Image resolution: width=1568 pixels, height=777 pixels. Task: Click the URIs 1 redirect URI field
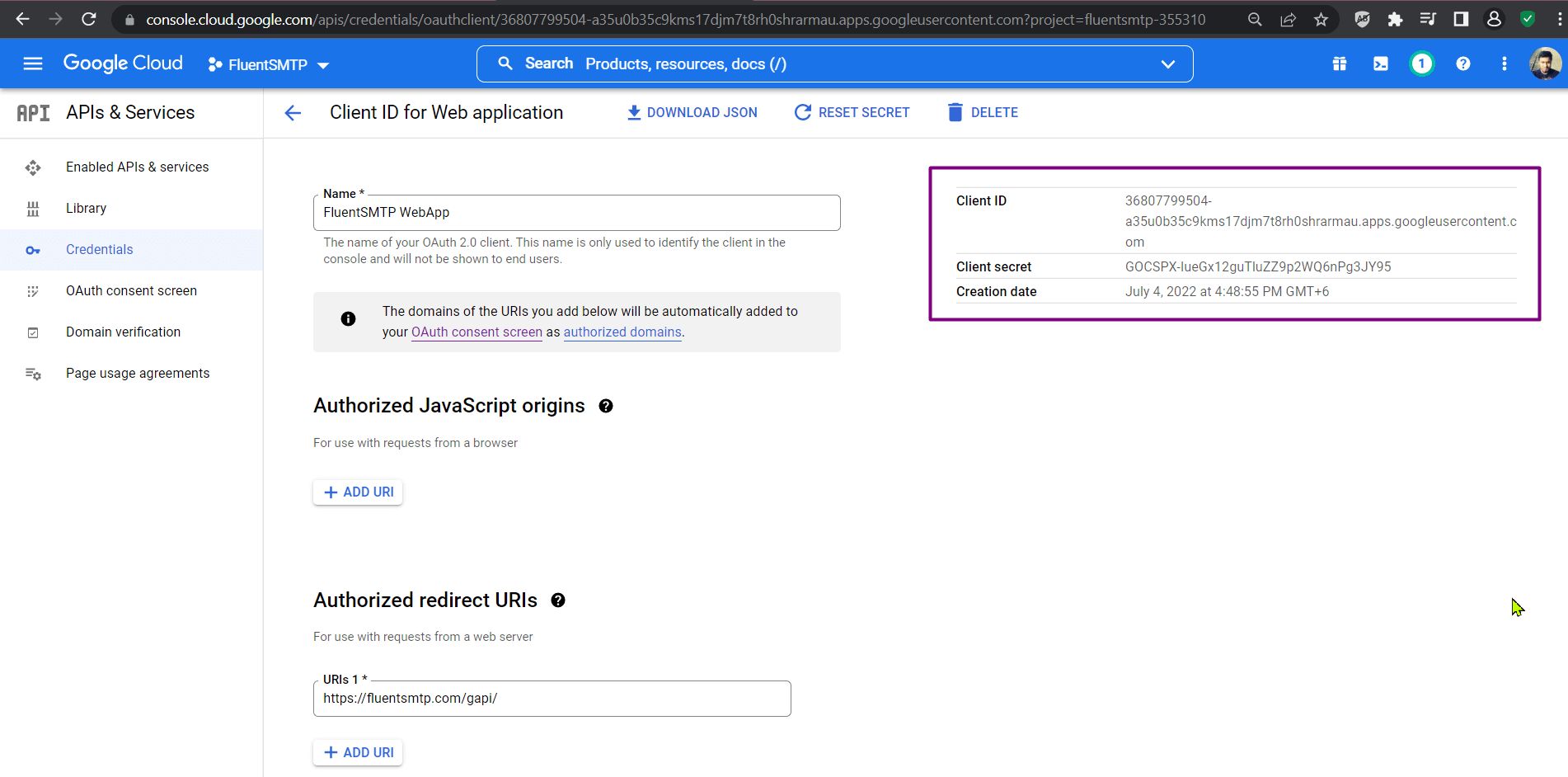tap(552, 699)
